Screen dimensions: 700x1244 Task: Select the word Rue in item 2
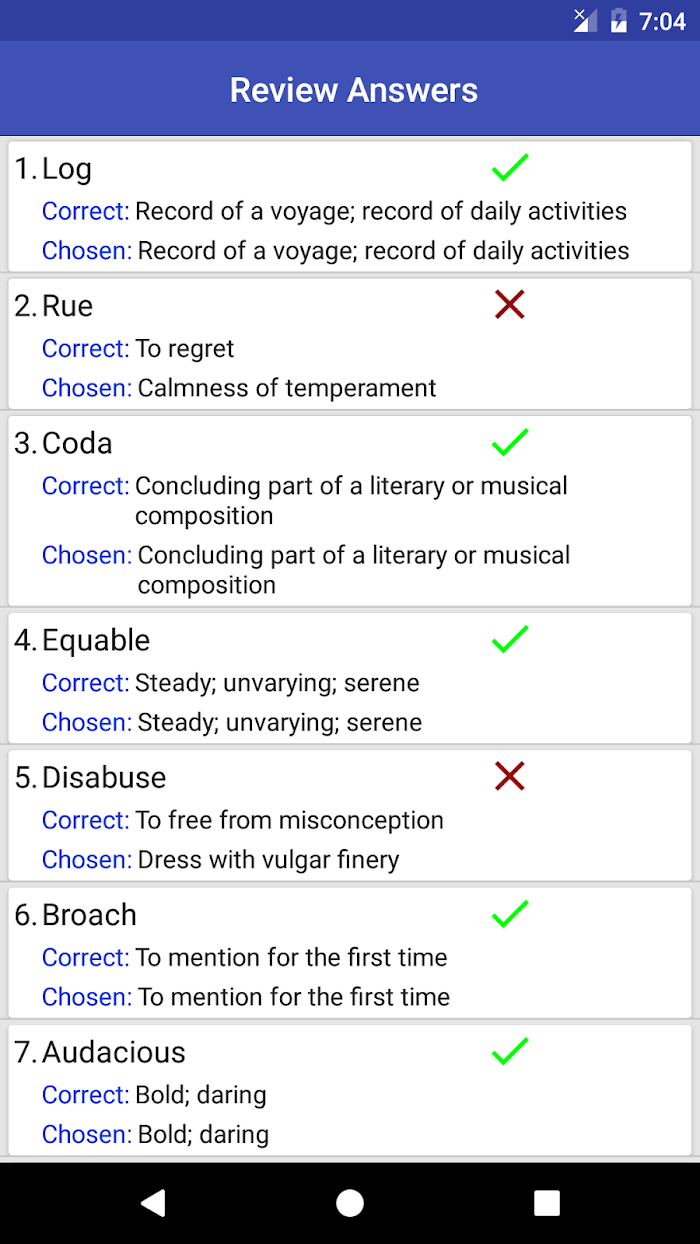tap(68, 306)
